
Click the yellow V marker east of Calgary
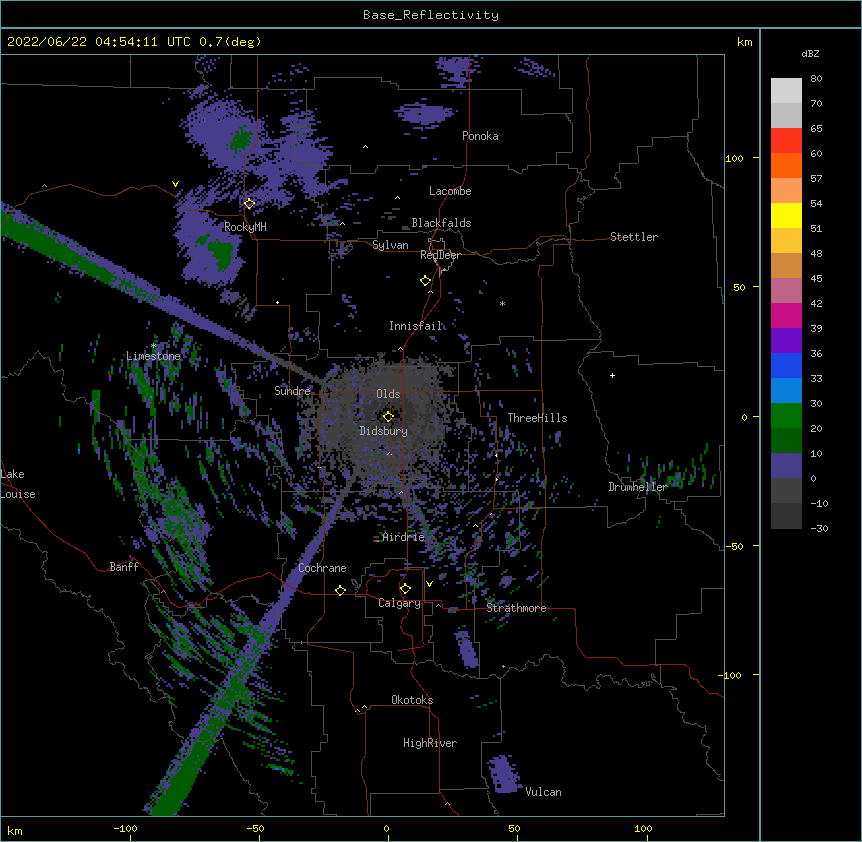tap(429, 584)
